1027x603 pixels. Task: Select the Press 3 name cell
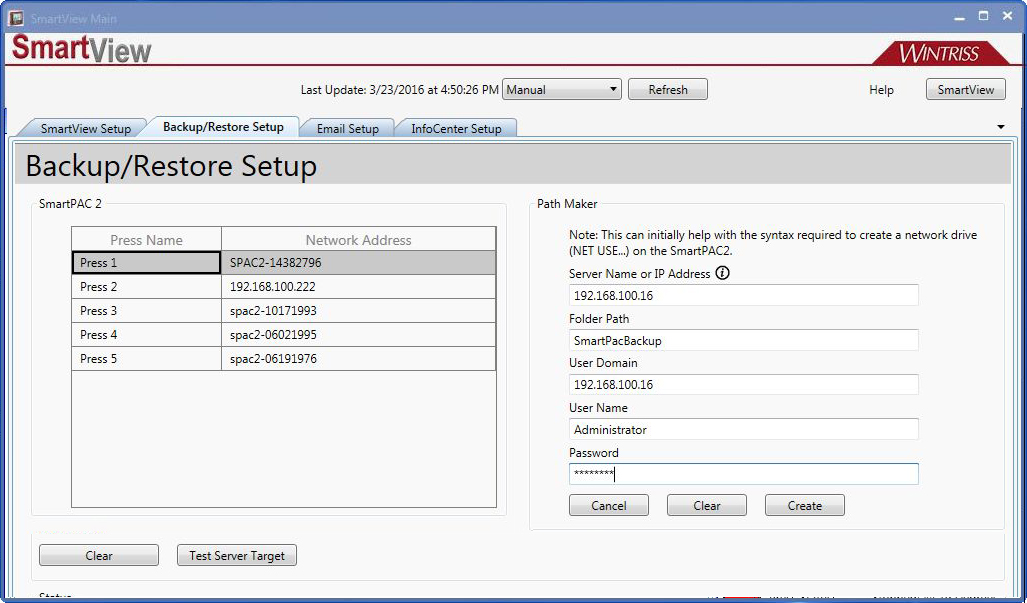click(x=146, y=310)
